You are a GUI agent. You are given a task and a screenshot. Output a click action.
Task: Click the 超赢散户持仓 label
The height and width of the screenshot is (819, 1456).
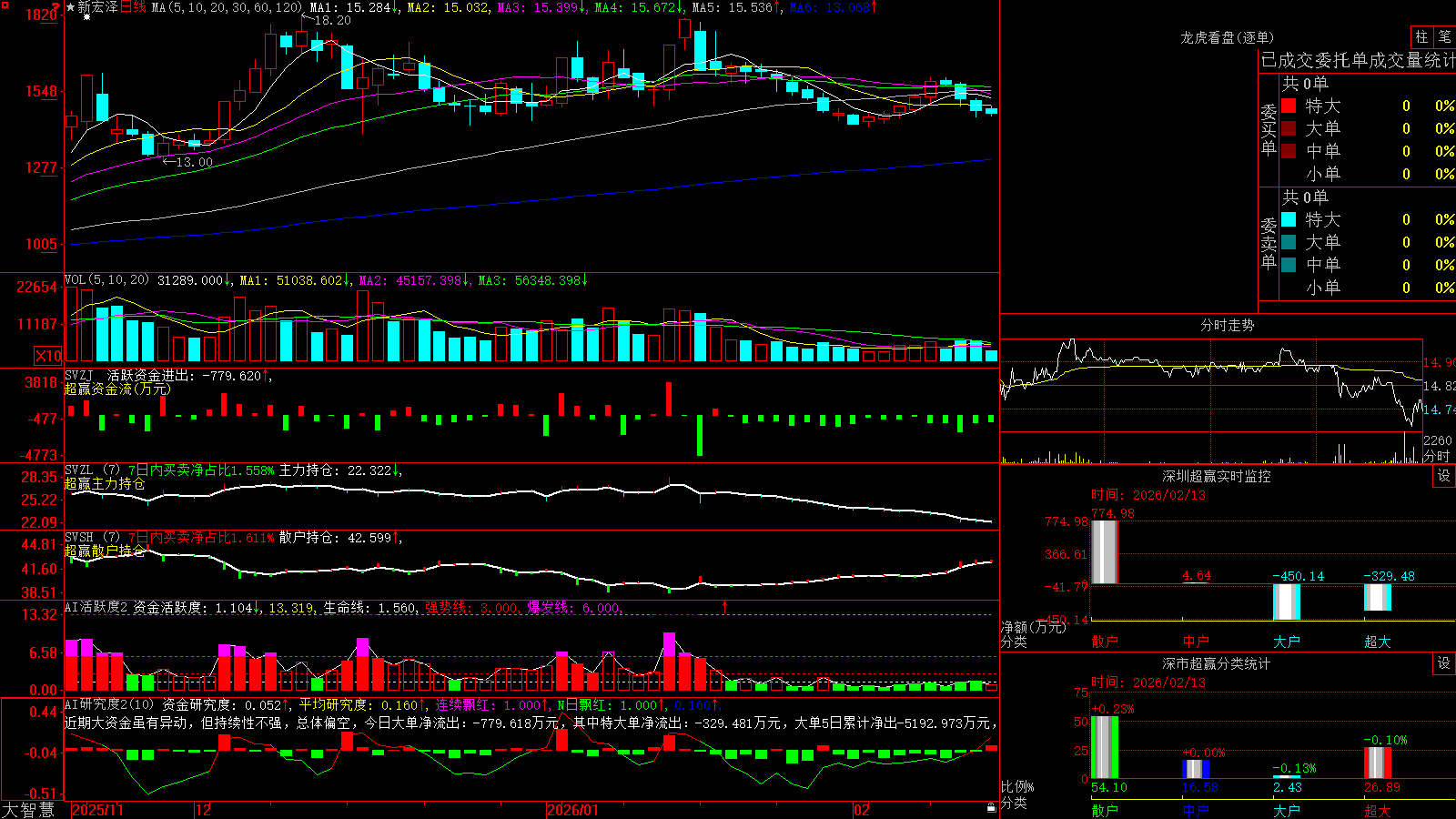105,551
